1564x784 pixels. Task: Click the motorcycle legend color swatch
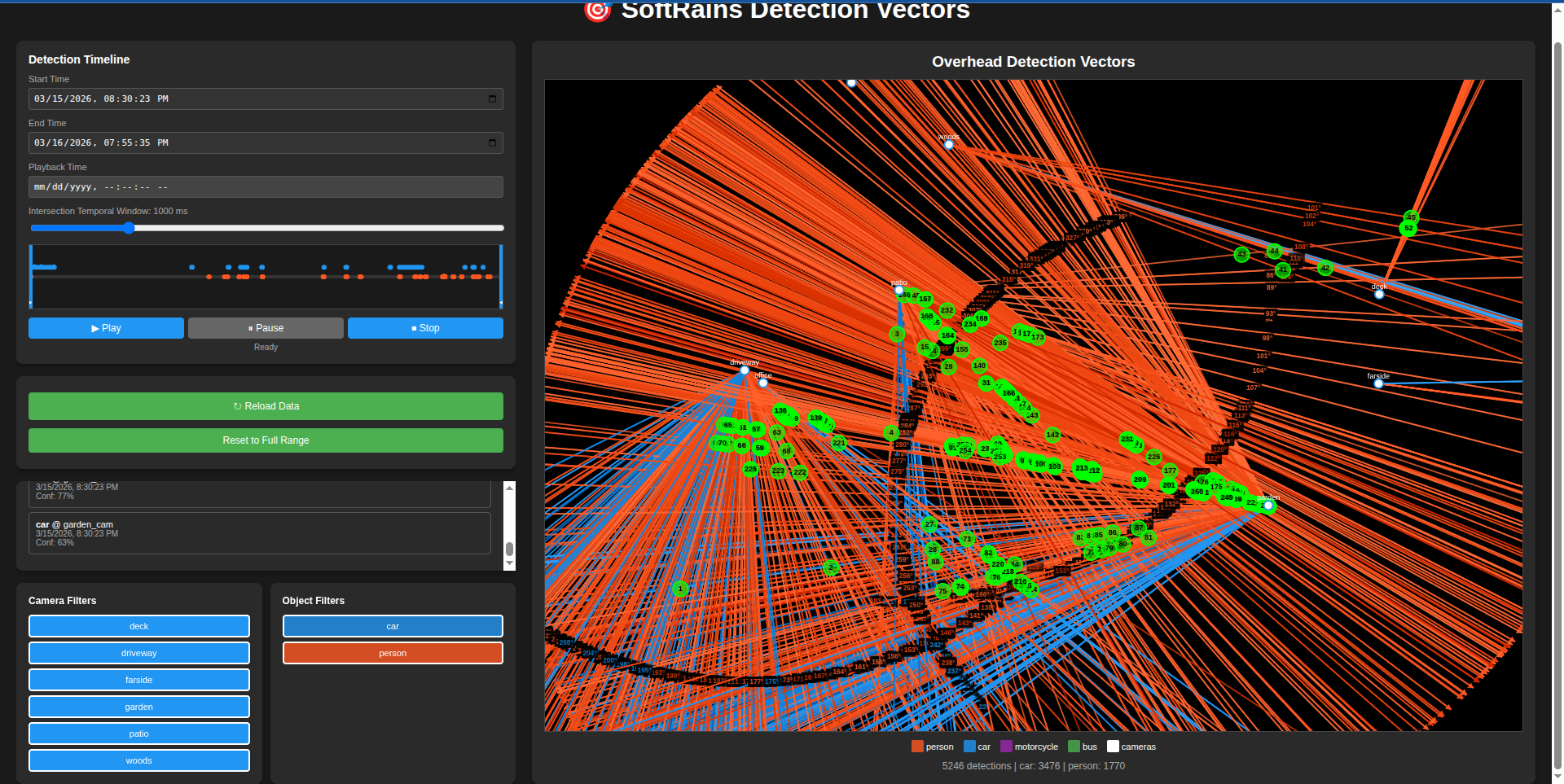[1006, 747]
